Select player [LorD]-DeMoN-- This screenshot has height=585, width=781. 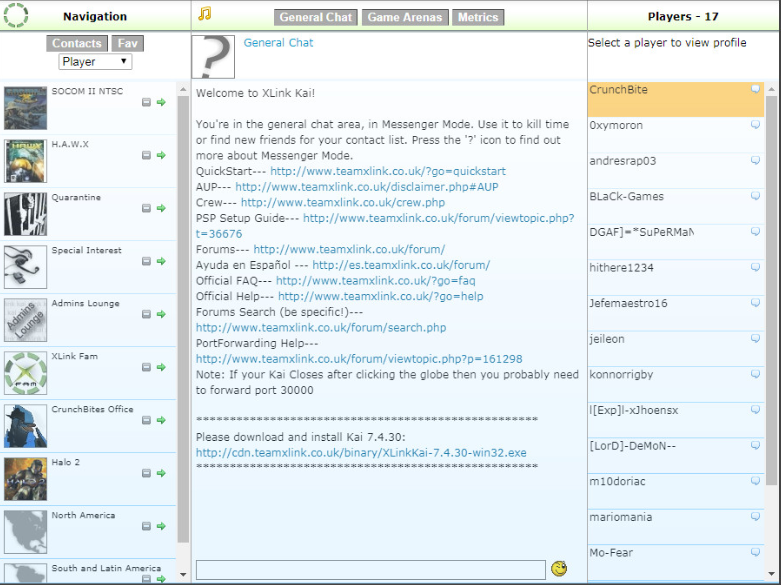(676, 455)
